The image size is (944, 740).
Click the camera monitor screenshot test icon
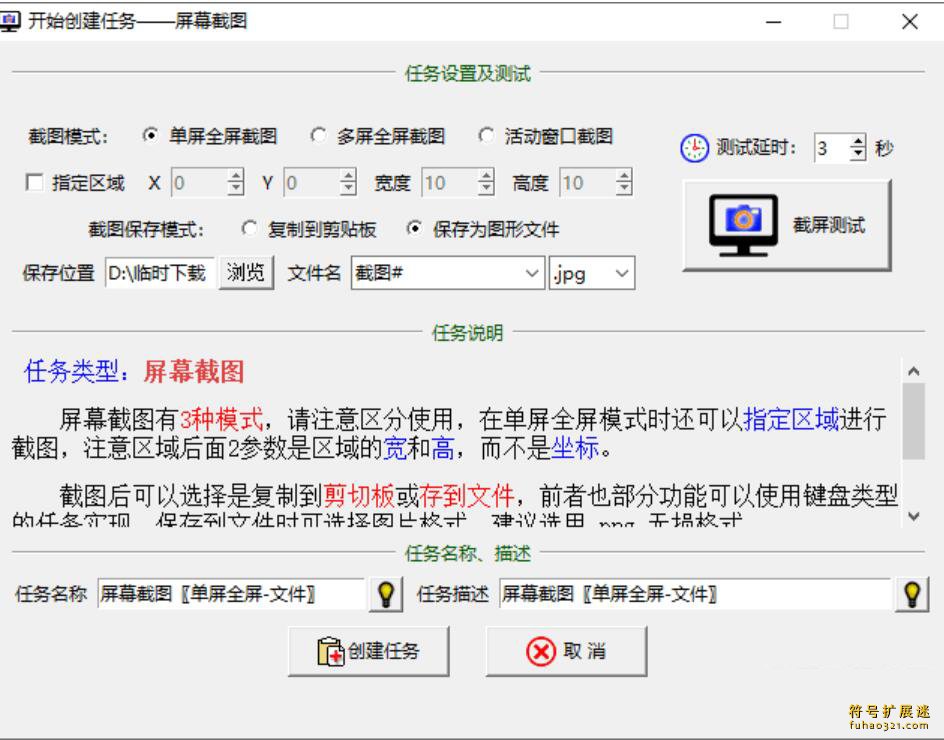743,225
